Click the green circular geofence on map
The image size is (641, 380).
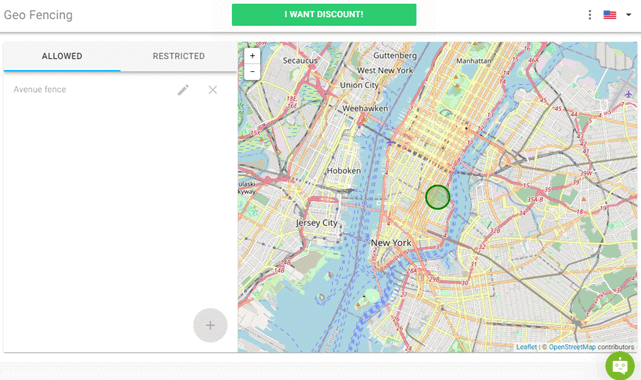437,197
